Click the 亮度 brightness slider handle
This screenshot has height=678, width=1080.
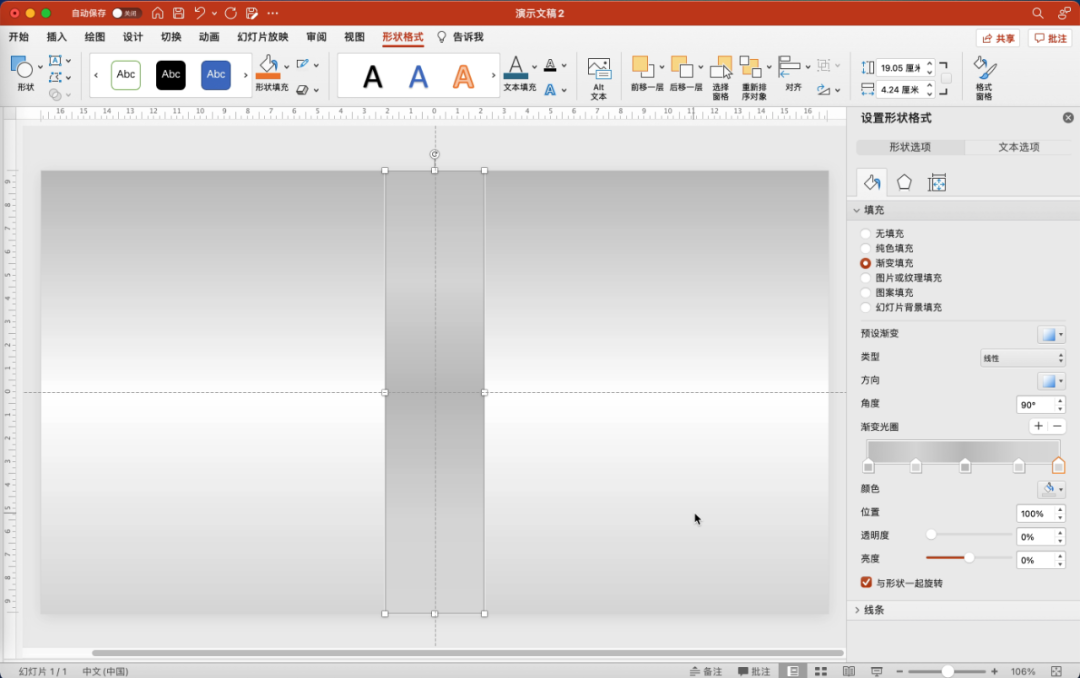968,557
